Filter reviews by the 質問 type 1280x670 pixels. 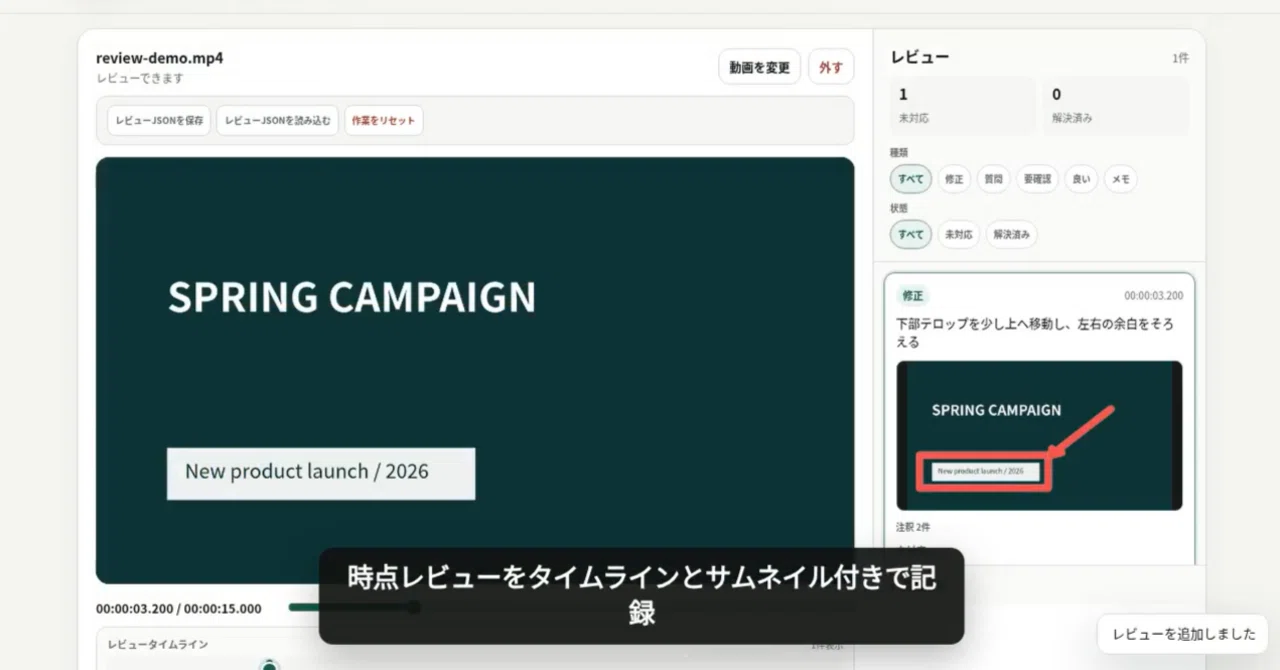click(x=993, y=179)
